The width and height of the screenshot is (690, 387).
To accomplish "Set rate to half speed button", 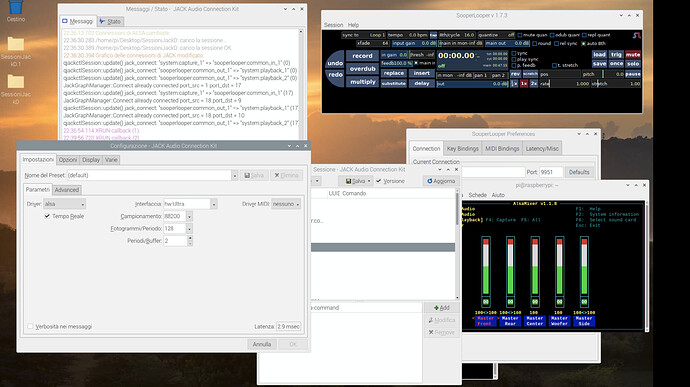I will click(514, 83).
